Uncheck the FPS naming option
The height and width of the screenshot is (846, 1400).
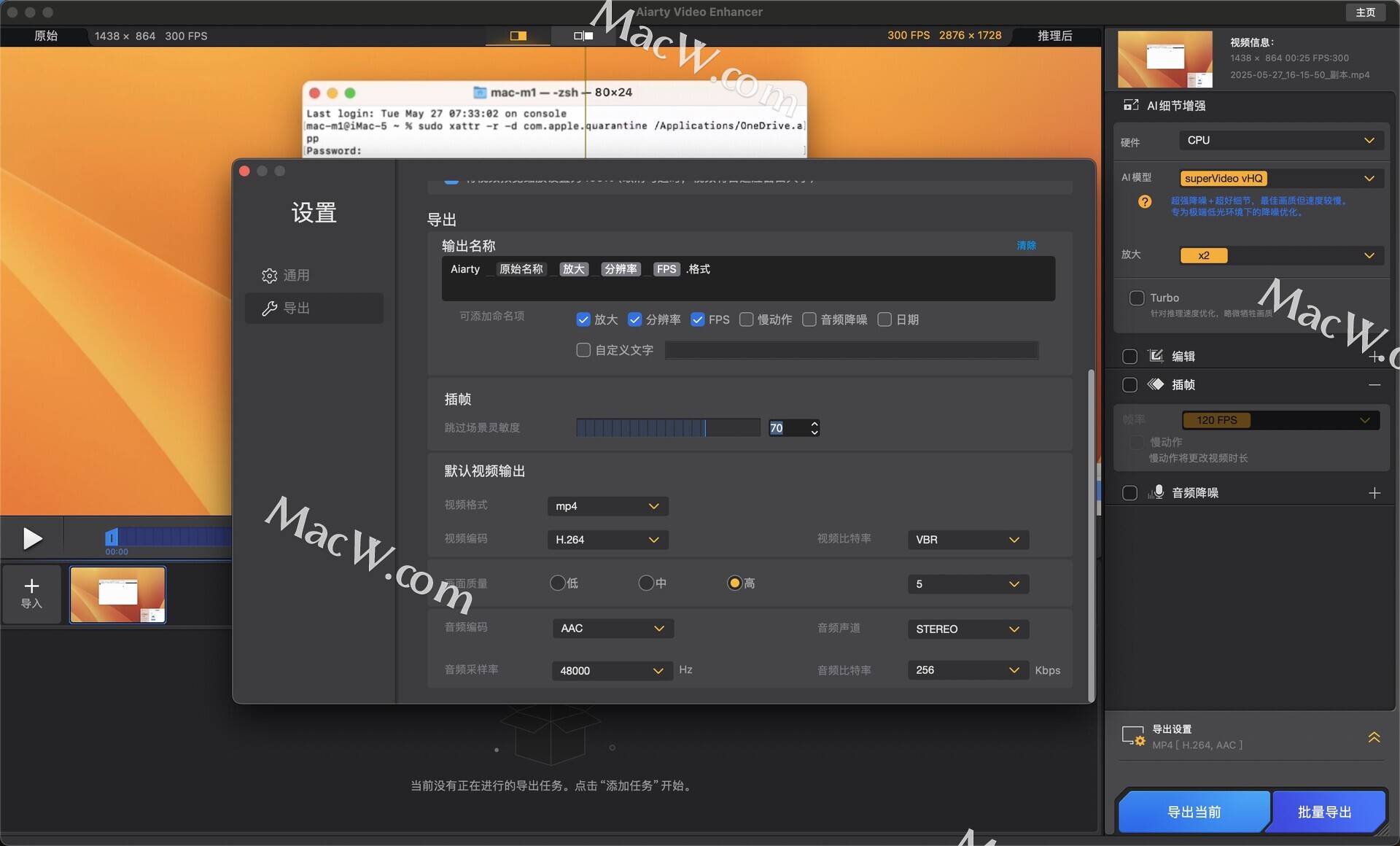698,319
